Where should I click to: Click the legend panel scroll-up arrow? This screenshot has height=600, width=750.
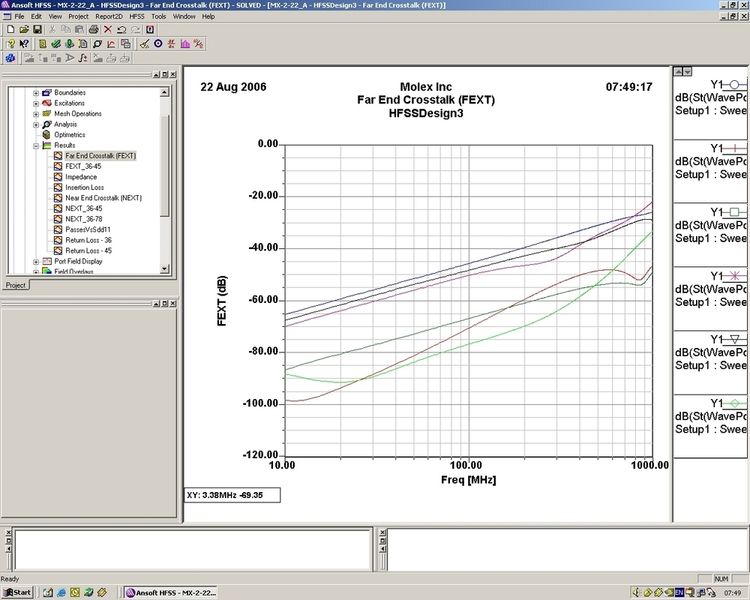pos(678,72)
